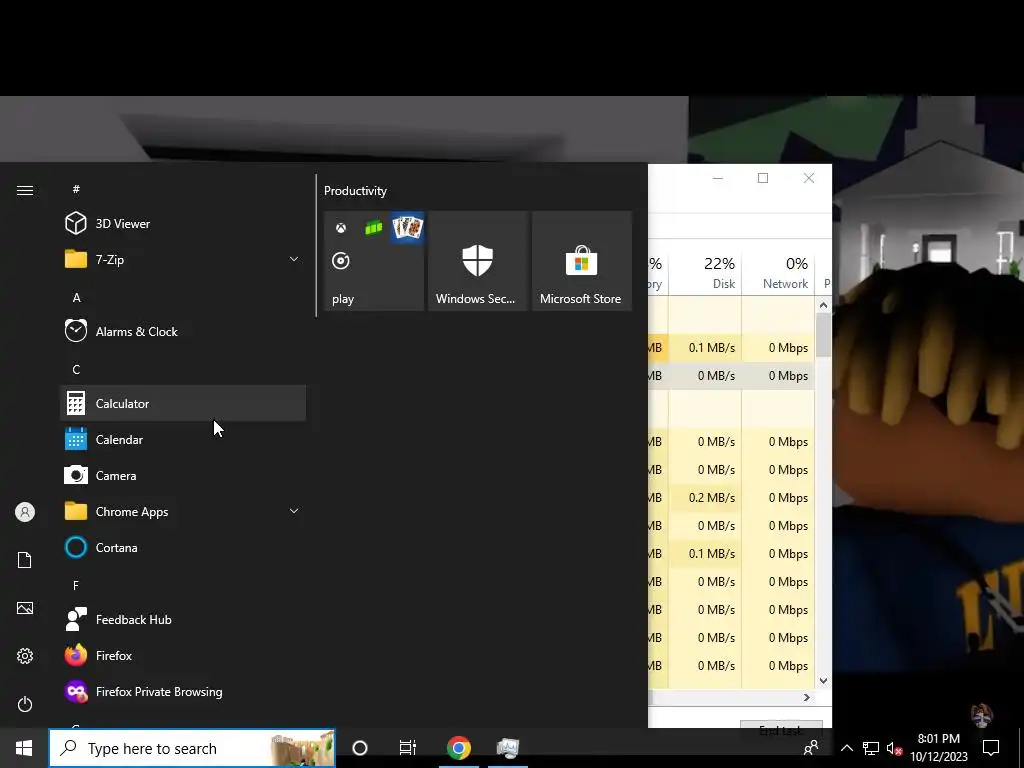1024x768 pixels.
Task: Show hidden tray icons arrow
Action: (846, 748)
